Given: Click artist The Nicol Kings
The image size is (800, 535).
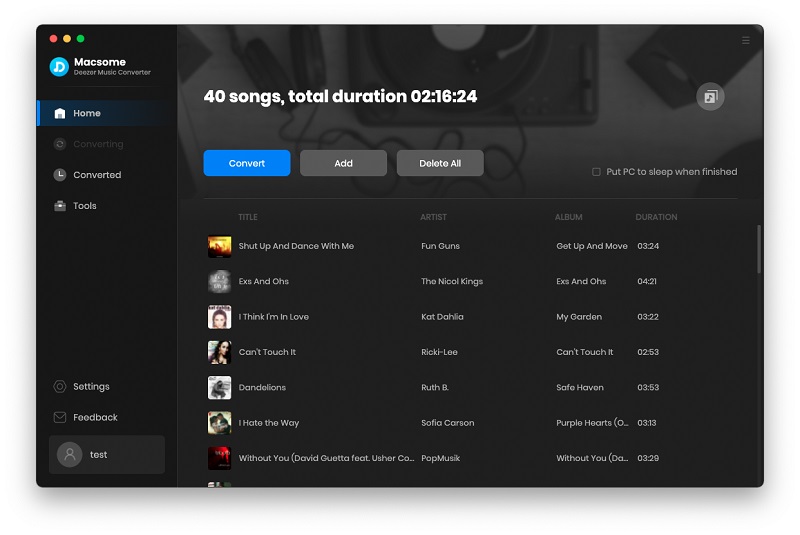Looking at the screenshot, I should [452, 282].
